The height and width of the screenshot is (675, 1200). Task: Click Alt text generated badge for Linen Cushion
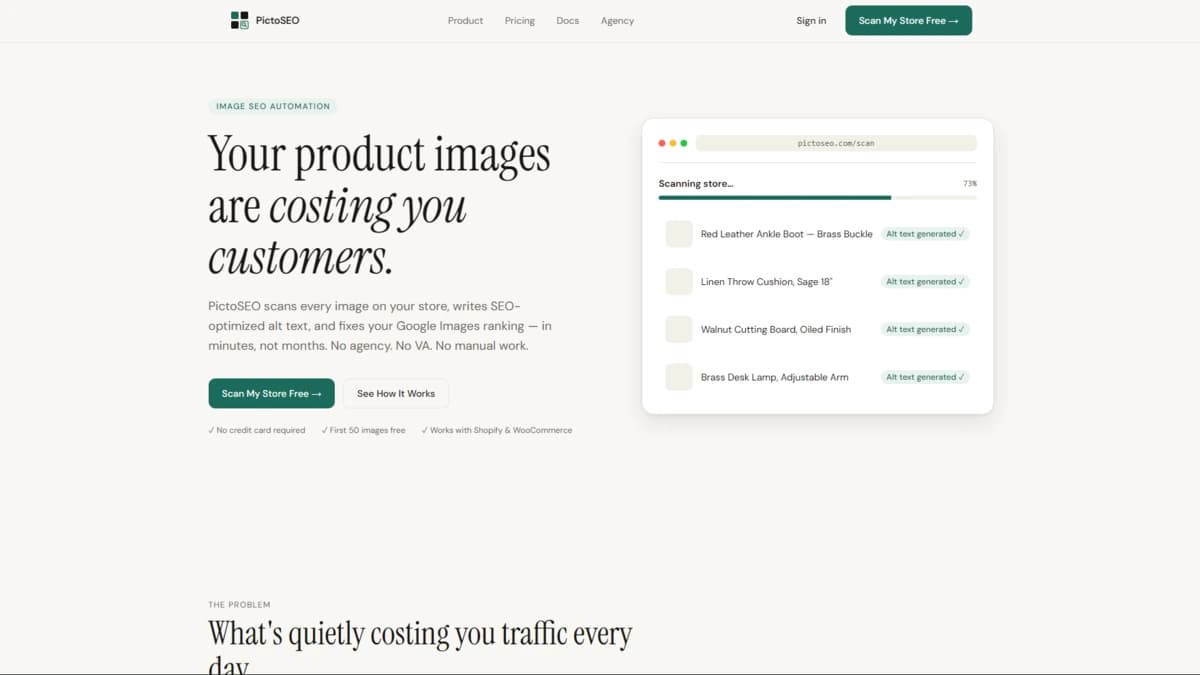click(925, 282)
